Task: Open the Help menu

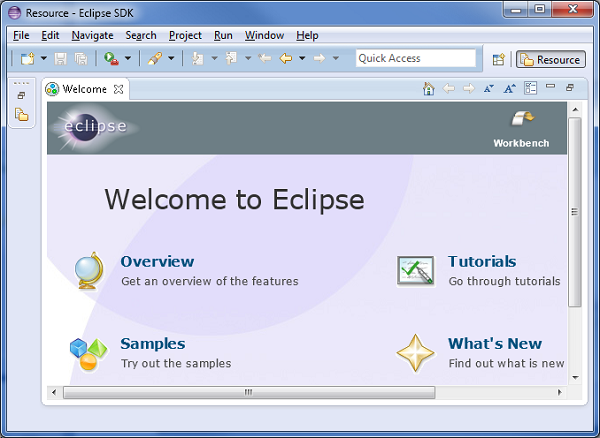Action: [x=307, y=36]
